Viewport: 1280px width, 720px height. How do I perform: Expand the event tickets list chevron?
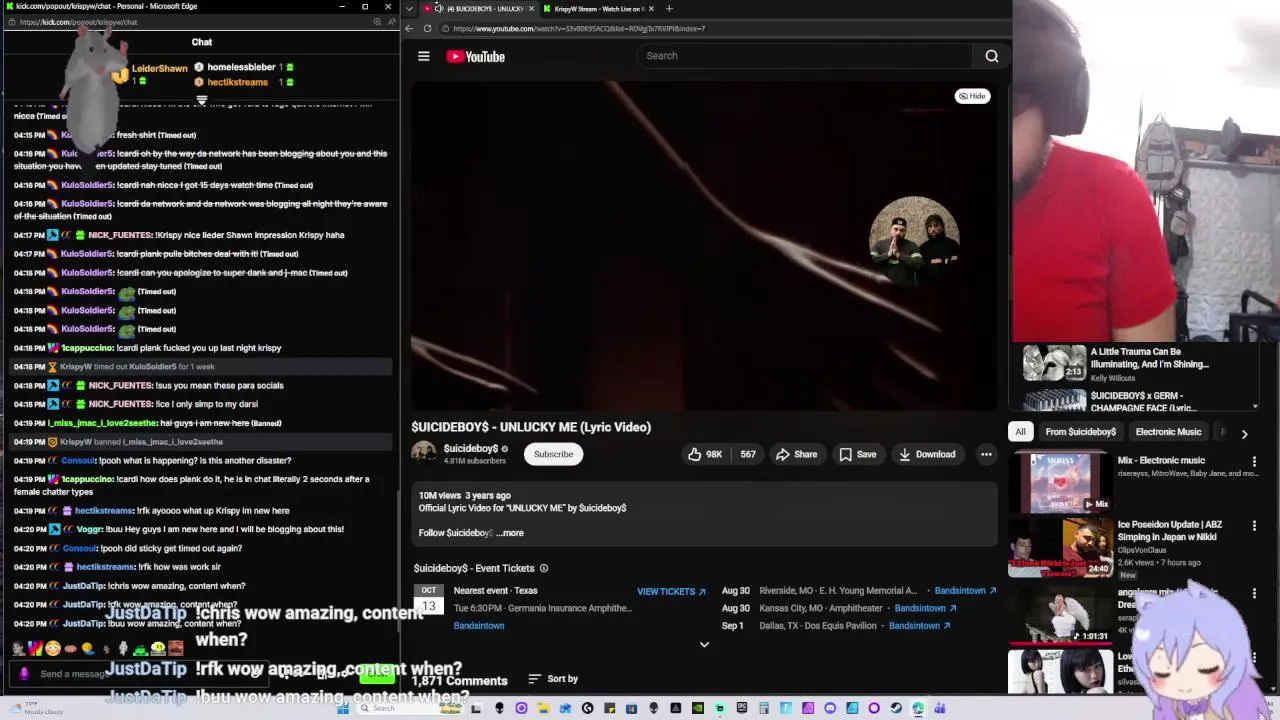click(704, 645)
